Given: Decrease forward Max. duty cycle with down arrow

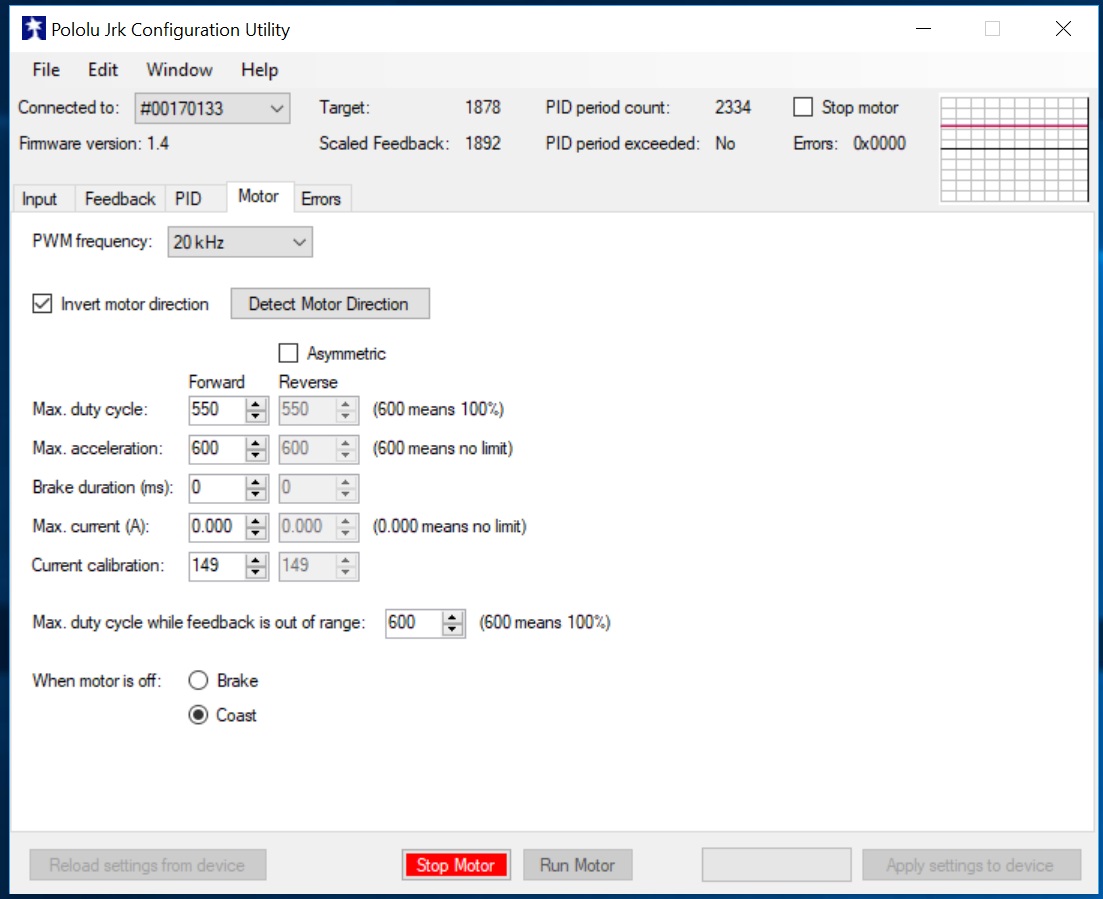Looking at the screenshot, I should [256, 416].
